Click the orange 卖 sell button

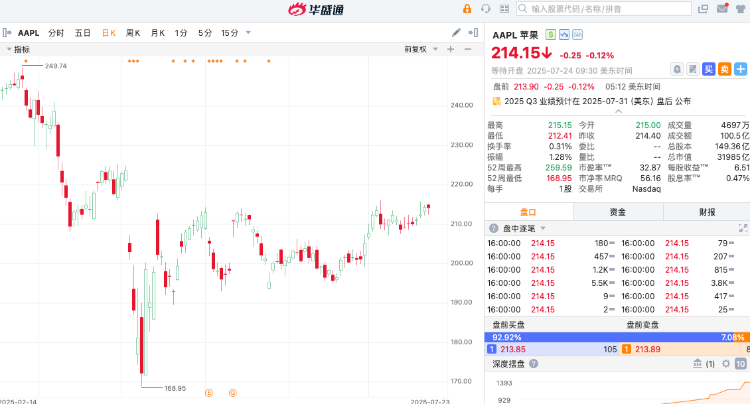coord(724,69)
